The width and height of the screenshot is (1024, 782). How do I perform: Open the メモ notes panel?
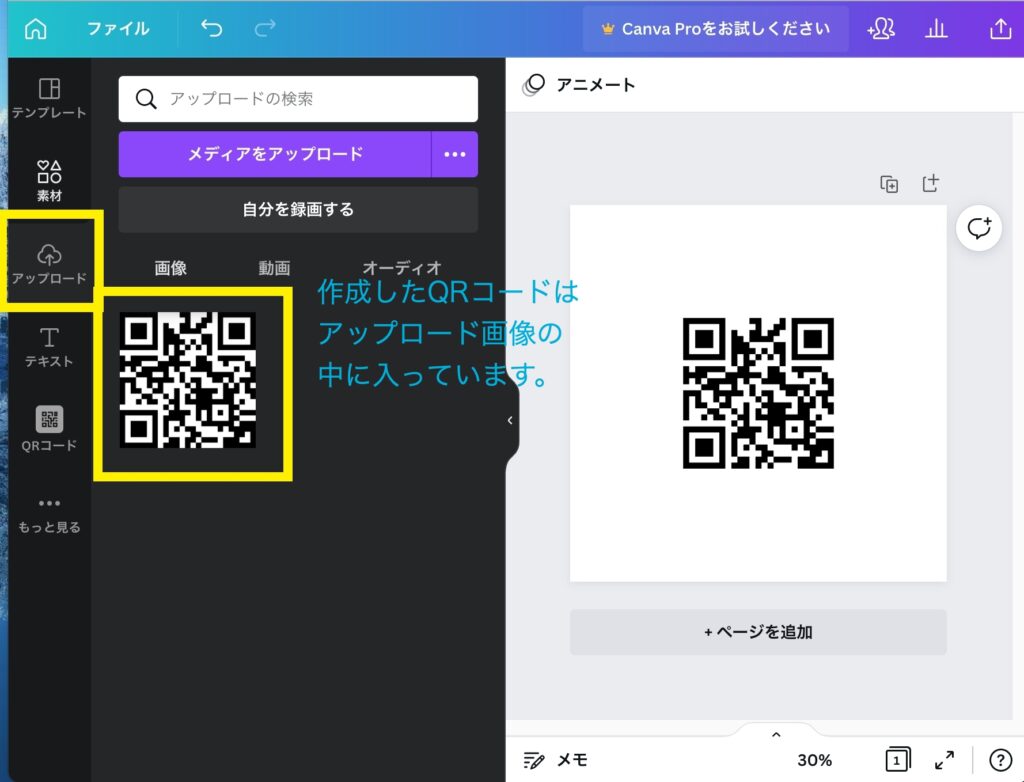pyautogui.click(x=556, y=760)
